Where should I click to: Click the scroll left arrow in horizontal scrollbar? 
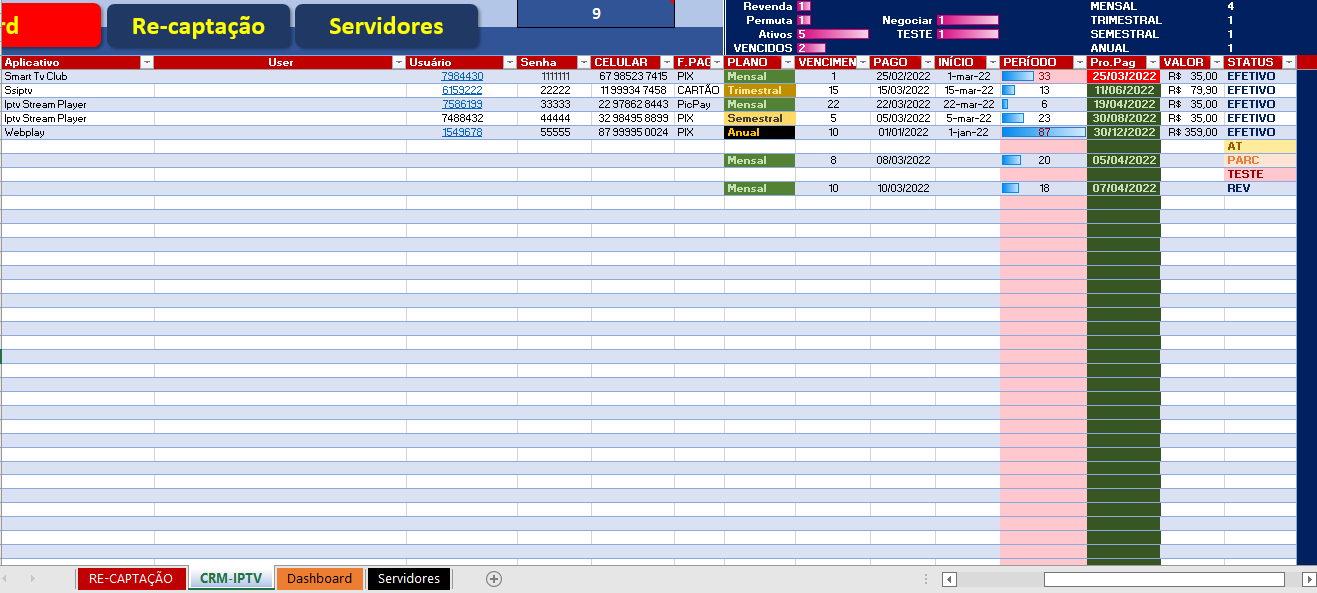tap(950, 580)
